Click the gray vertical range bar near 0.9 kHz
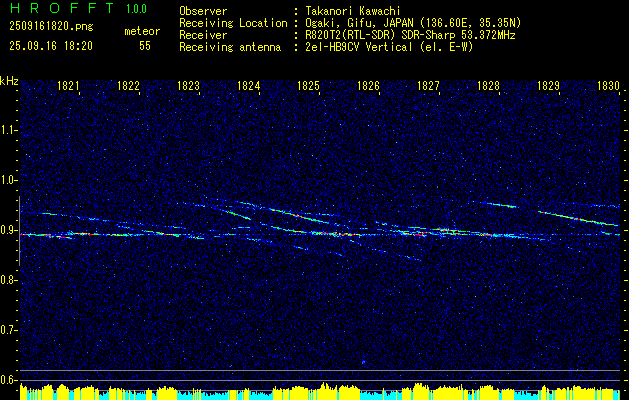 [19, 231]
